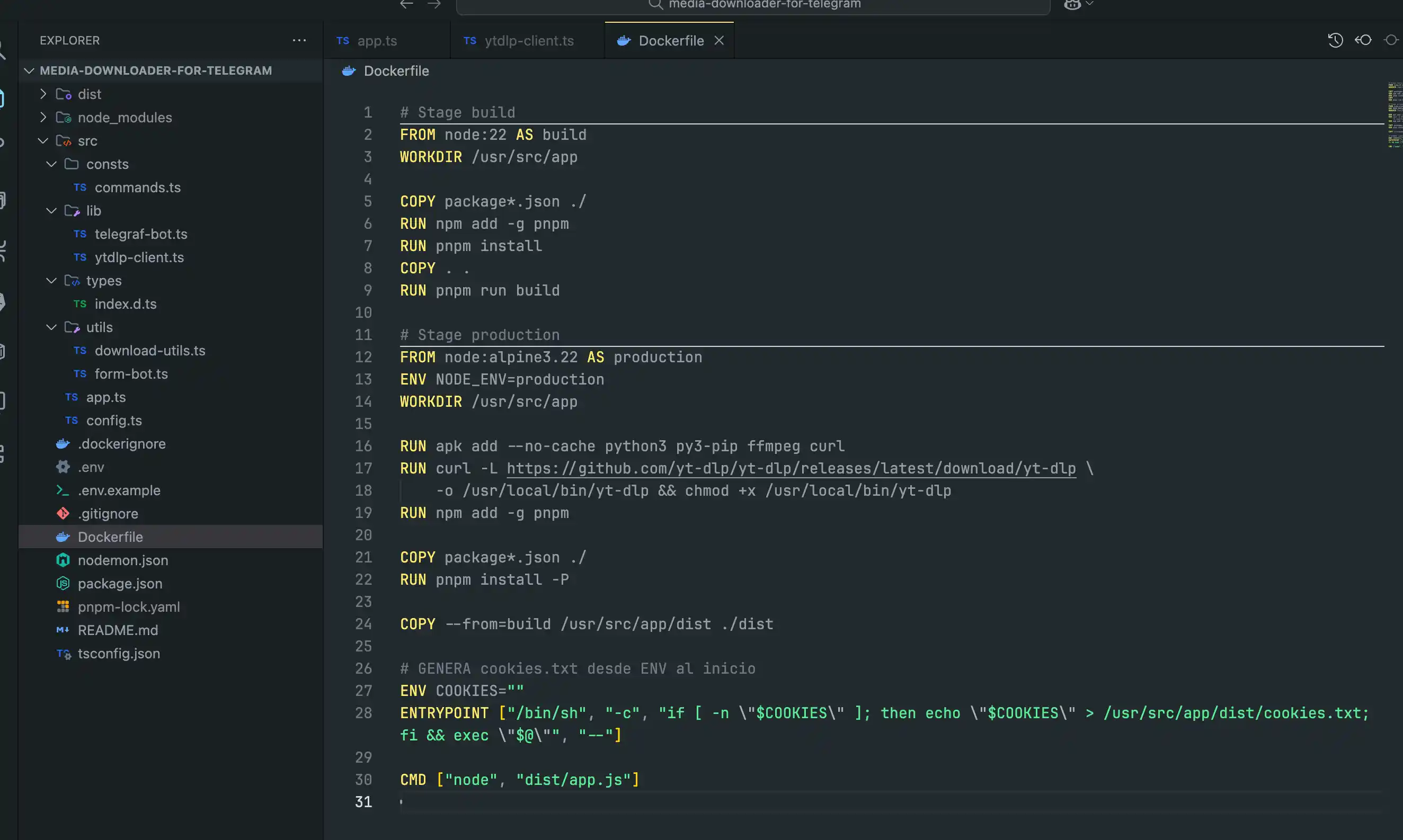Click the nodemon hexagon icon of nodemon.json
The image size is (1403, 840).
tap(63, 560)
